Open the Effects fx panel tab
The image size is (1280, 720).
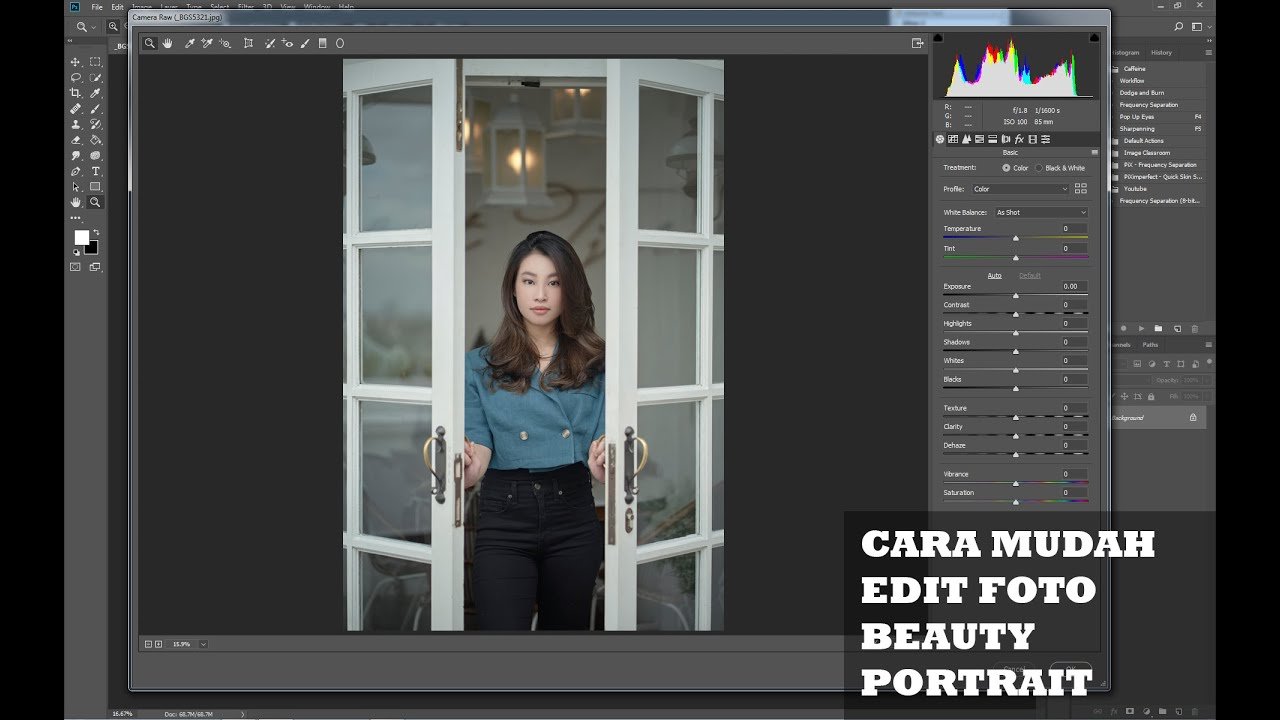(1019, 139)
